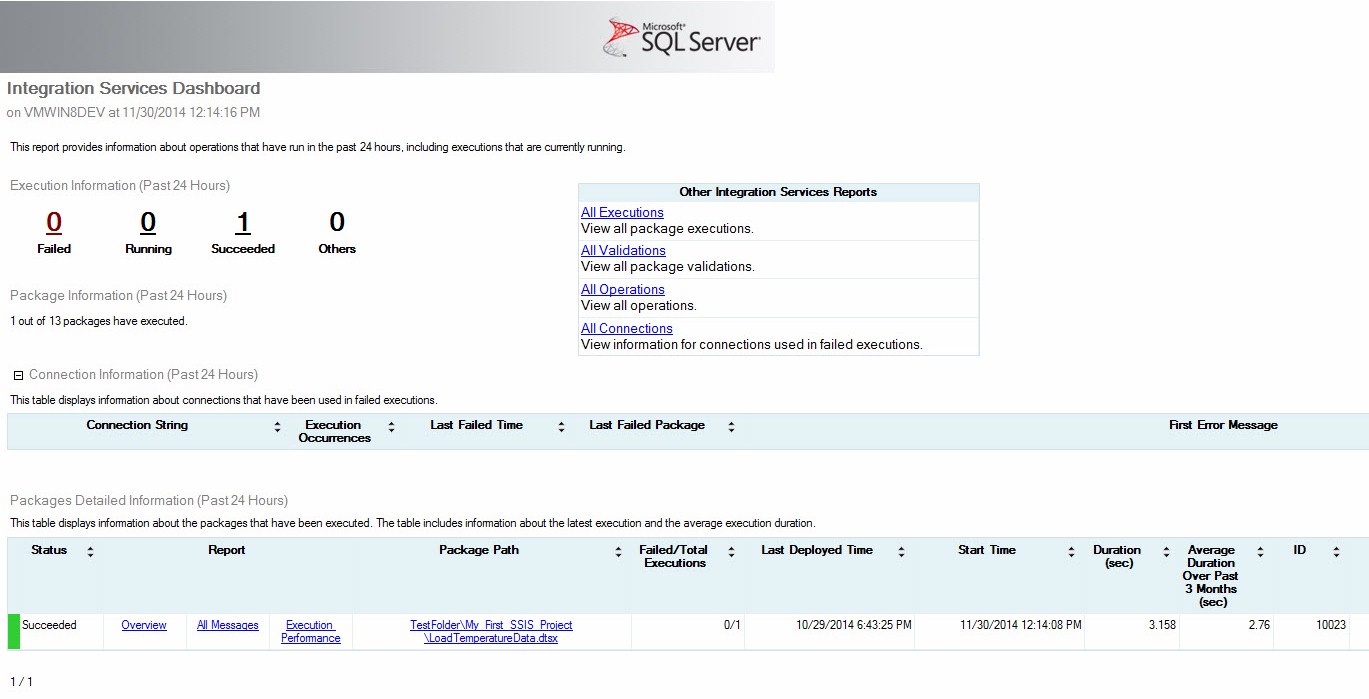
Task: Sort by Last Failed Time arrows
Action: [x=562, y=427]
